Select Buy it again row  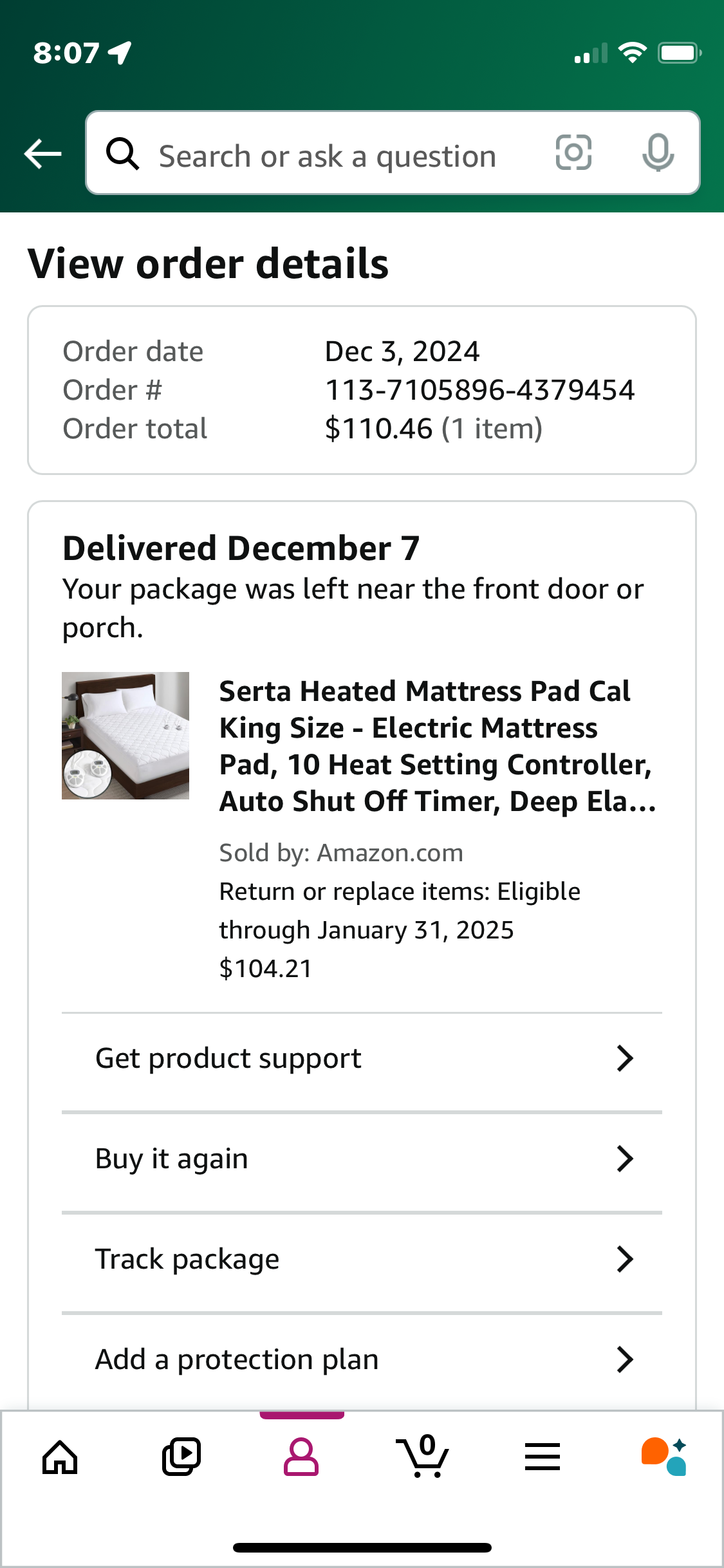[362, 1159]
